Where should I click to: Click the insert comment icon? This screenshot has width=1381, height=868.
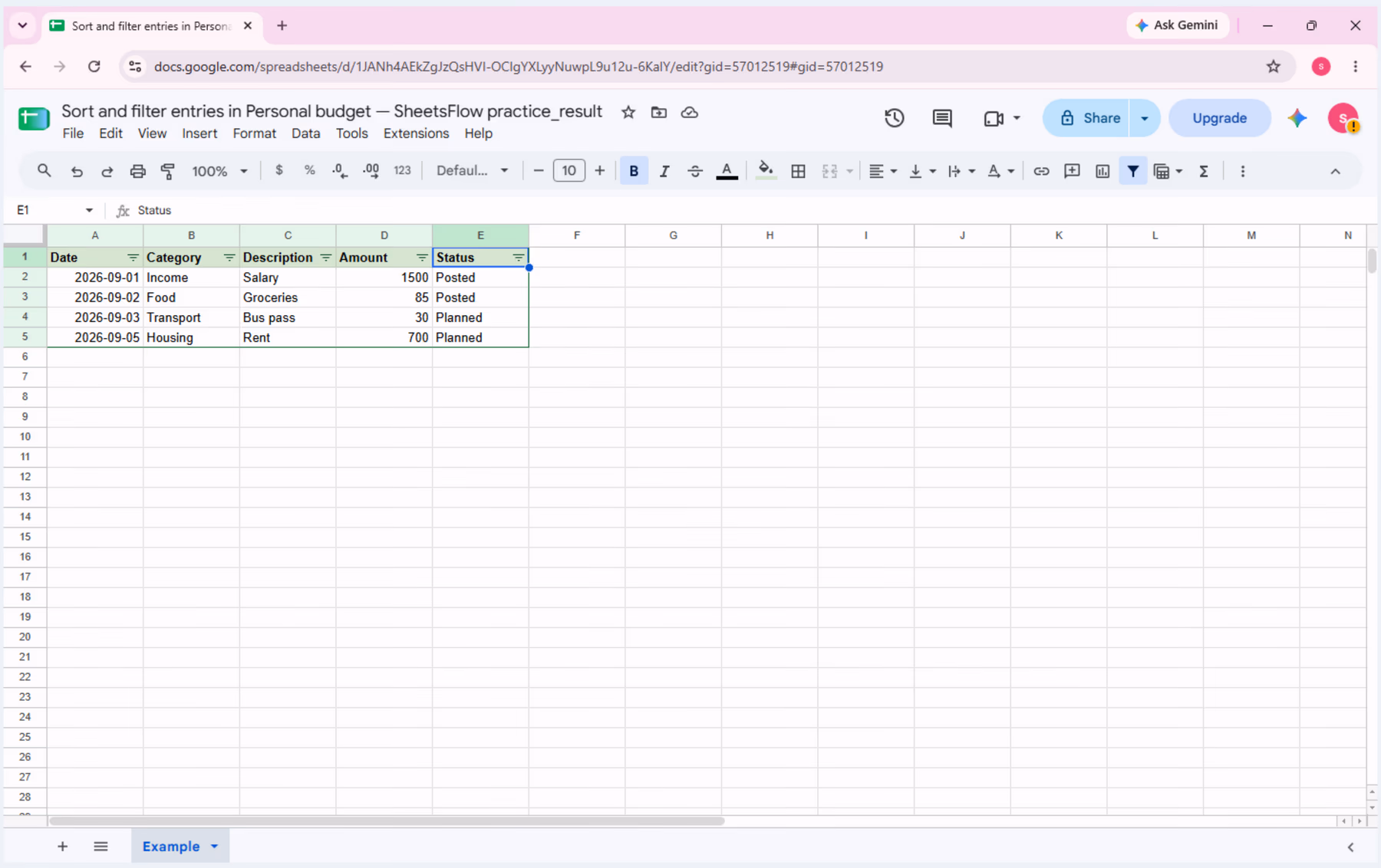click(1072, 171)
